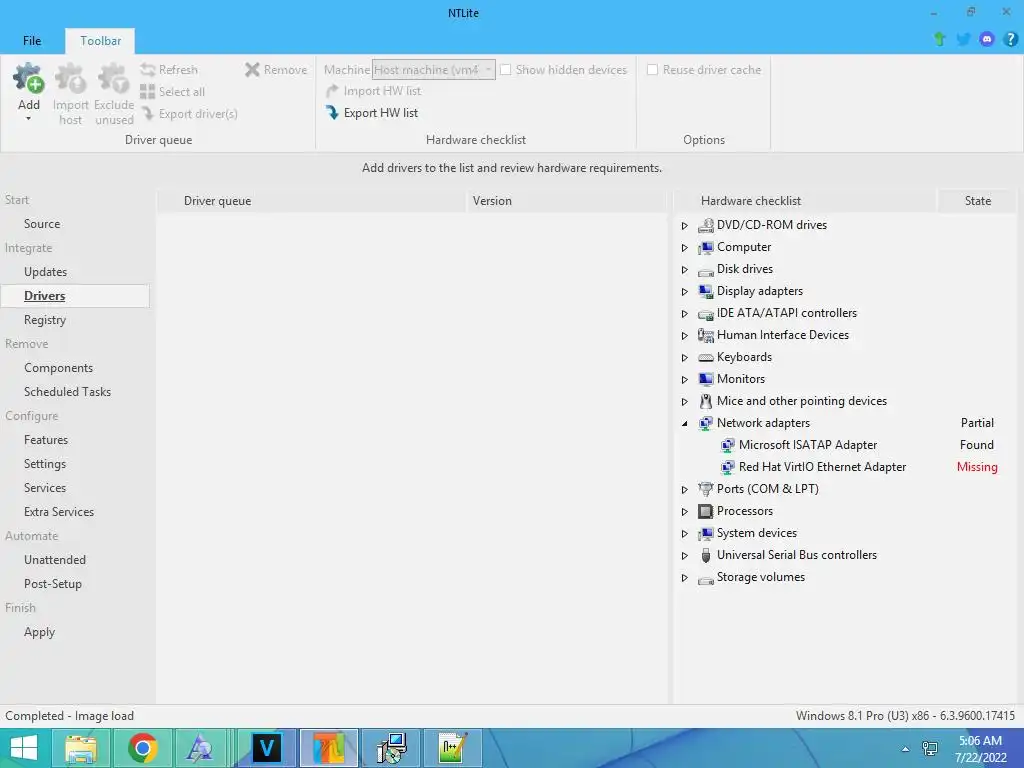Launch Chrome from the taskbar
1024x768 pixels.
point(142,748)
